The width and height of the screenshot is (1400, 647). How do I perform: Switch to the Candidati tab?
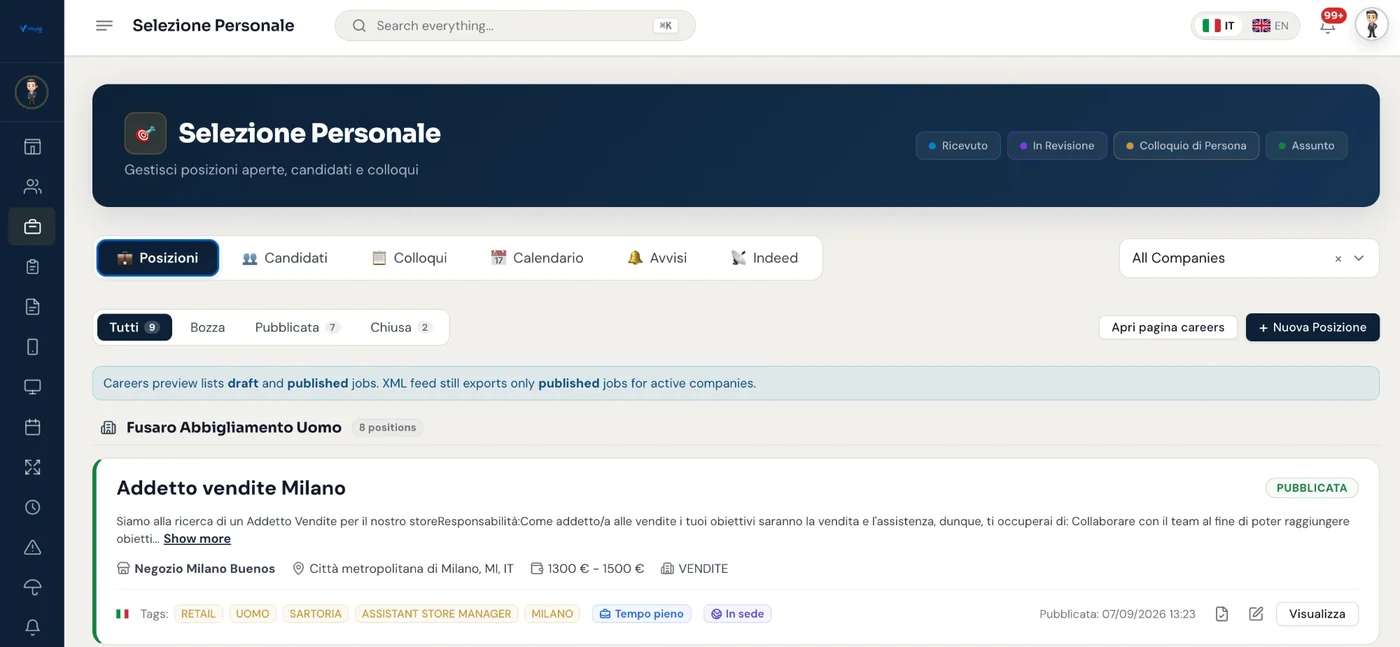[285, 258]
